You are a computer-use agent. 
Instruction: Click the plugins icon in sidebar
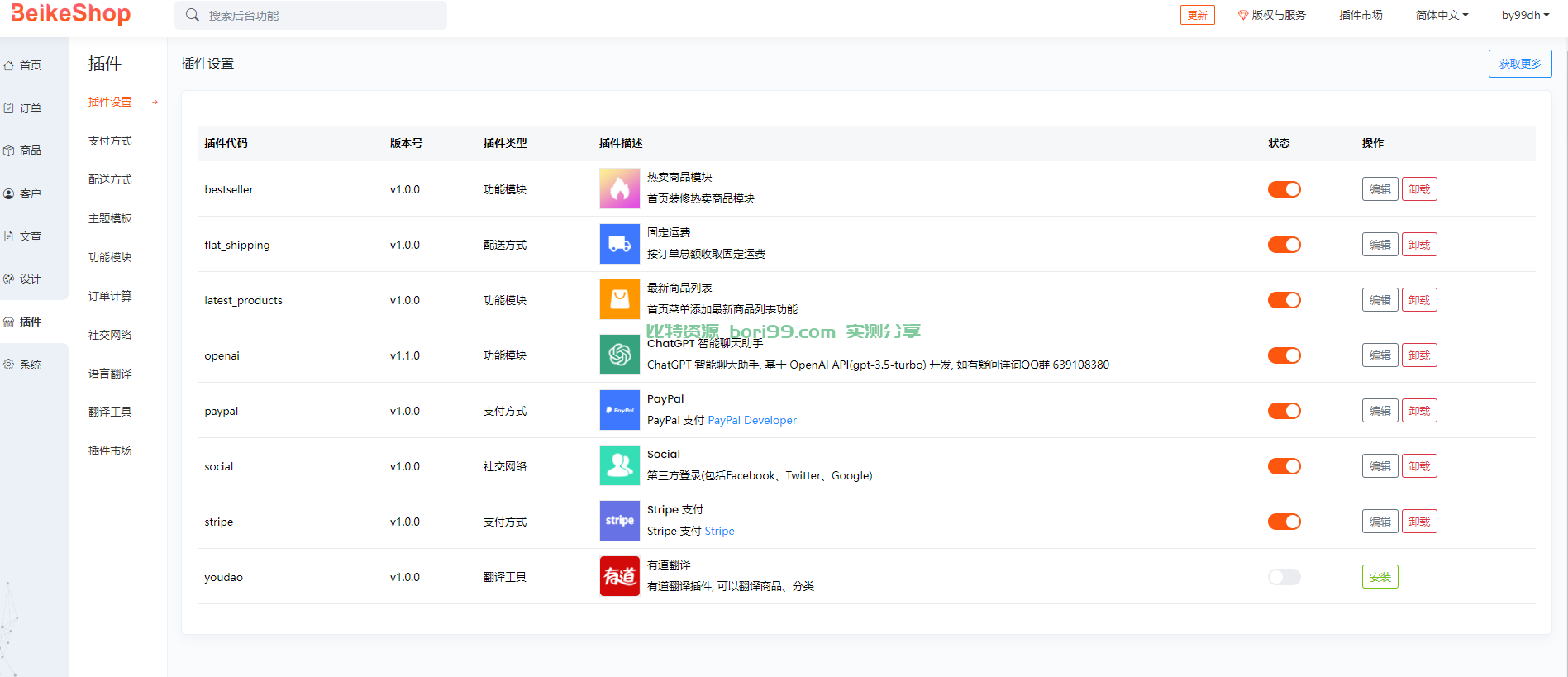(9, 322)
